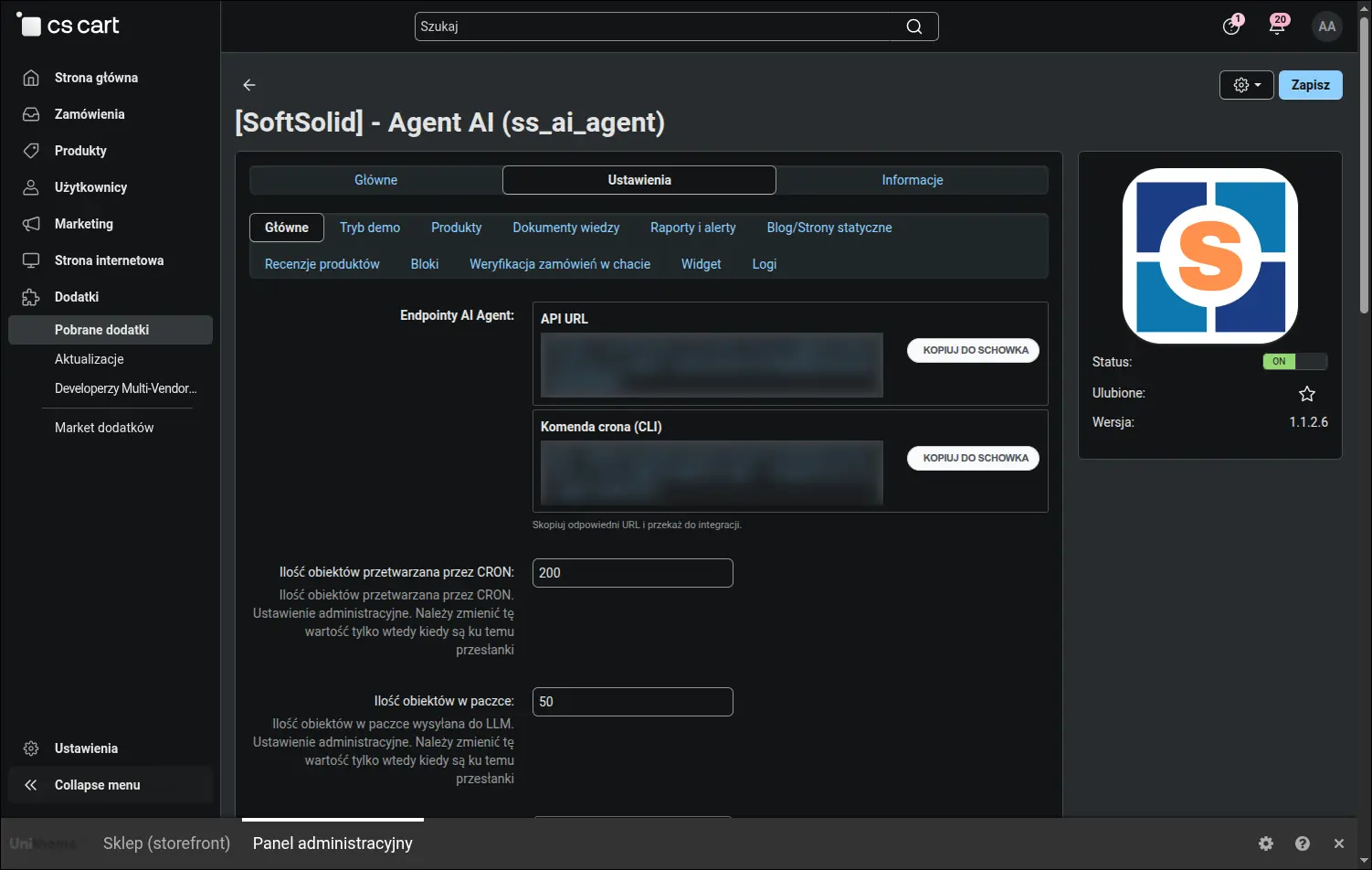The height and width of the screenshot is (870, 1372).
Task: Open Użytkownicy via the person icon
Action: pyautogui.click(x=31, y=187)
